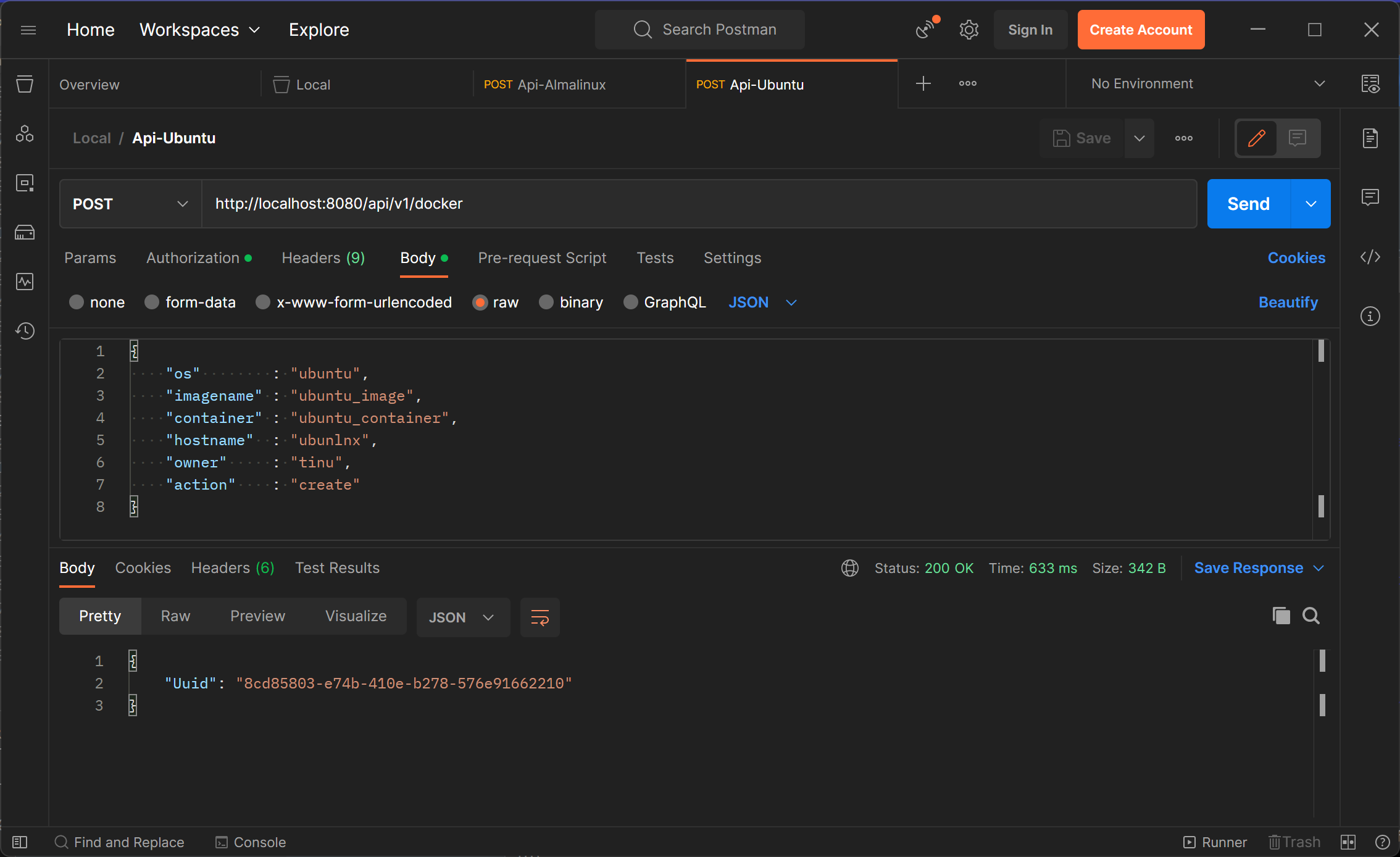Choose the binary body type

click(546, 302)
